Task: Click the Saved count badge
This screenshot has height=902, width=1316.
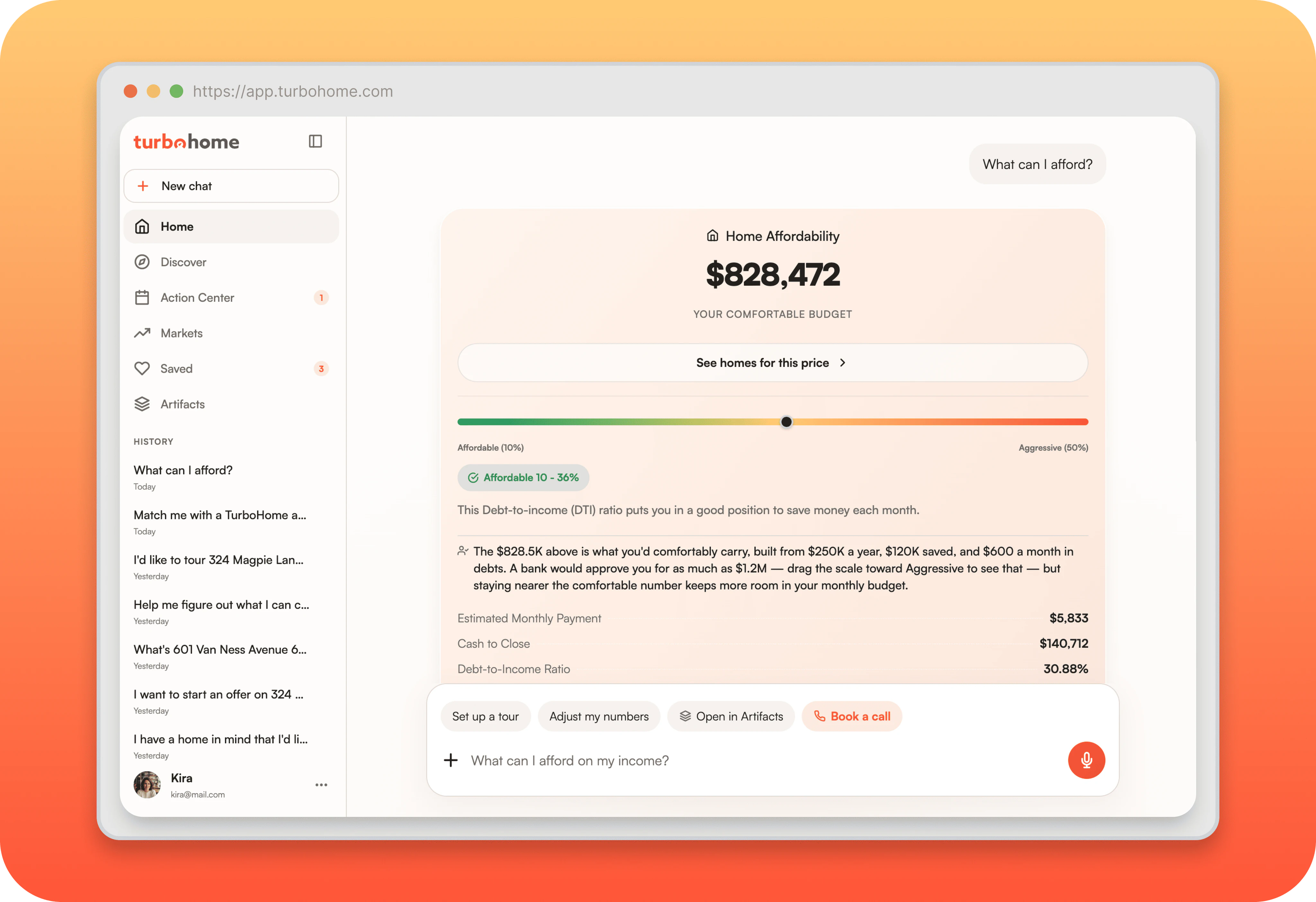Action: pos(321,369)
